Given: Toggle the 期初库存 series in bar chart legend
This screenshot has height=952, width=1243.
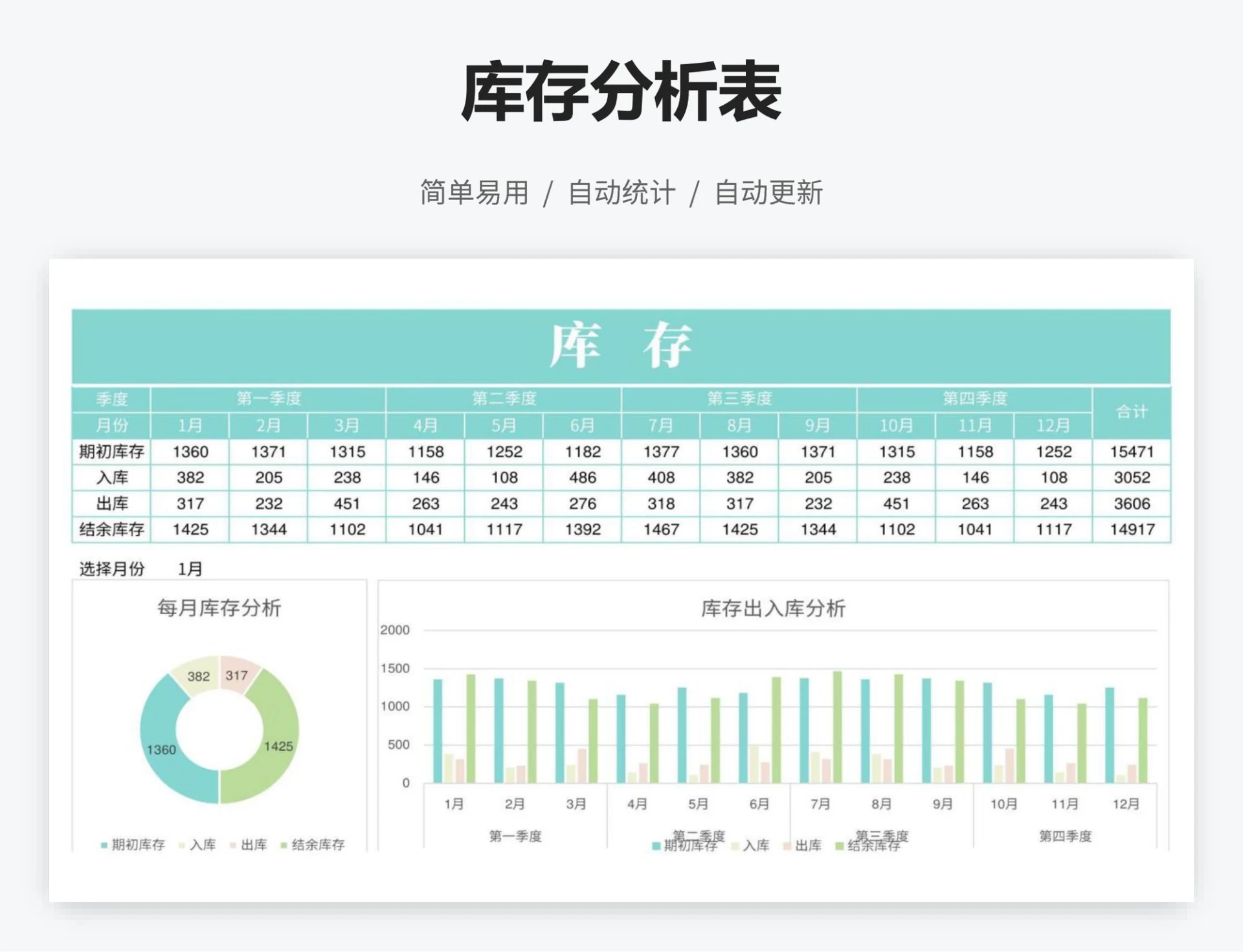Looking at the screenshot, I should point(655,845).
